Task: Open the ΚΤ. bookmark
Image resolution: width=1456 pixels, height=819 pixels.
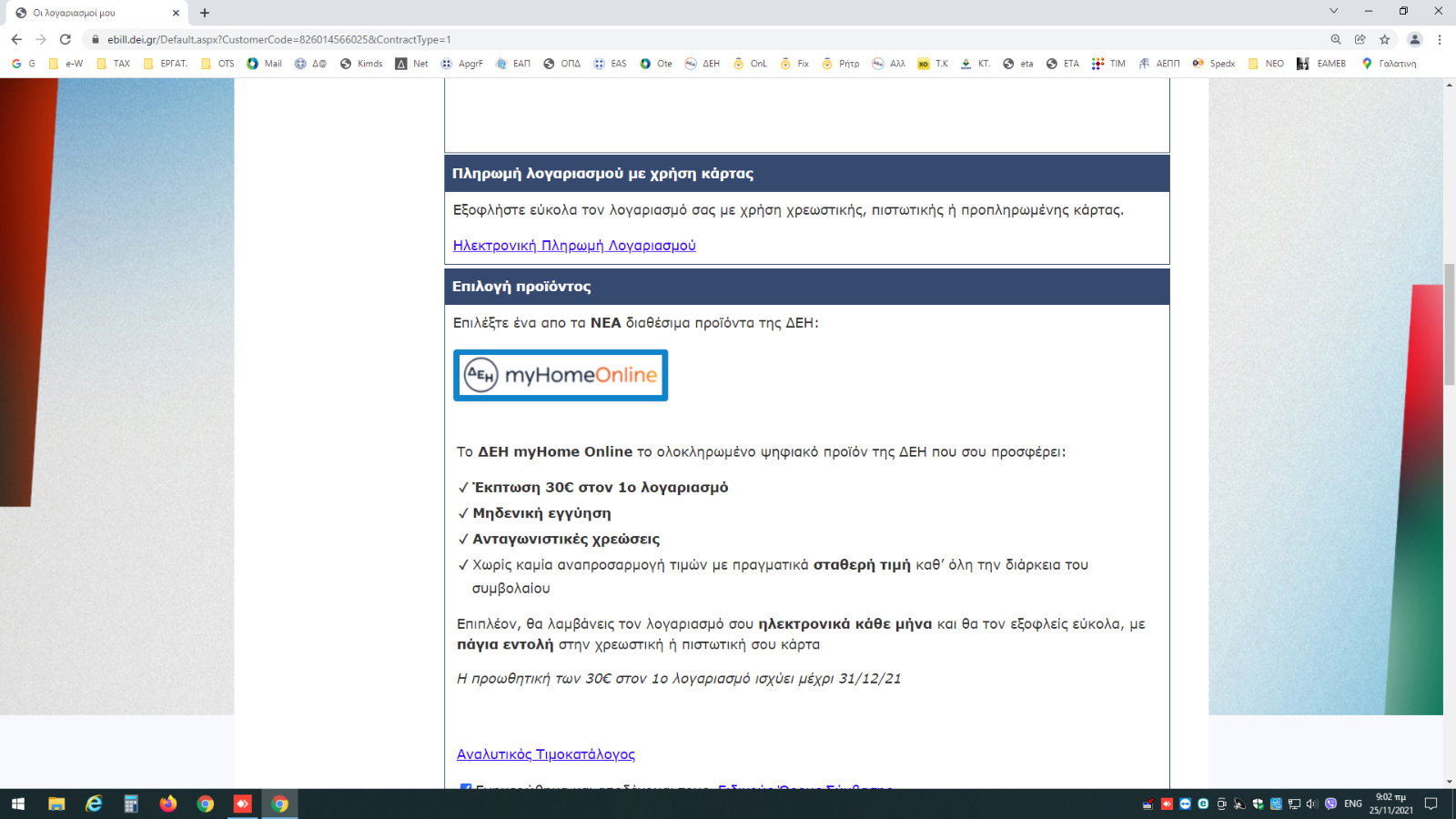Action: coord(976,64)
